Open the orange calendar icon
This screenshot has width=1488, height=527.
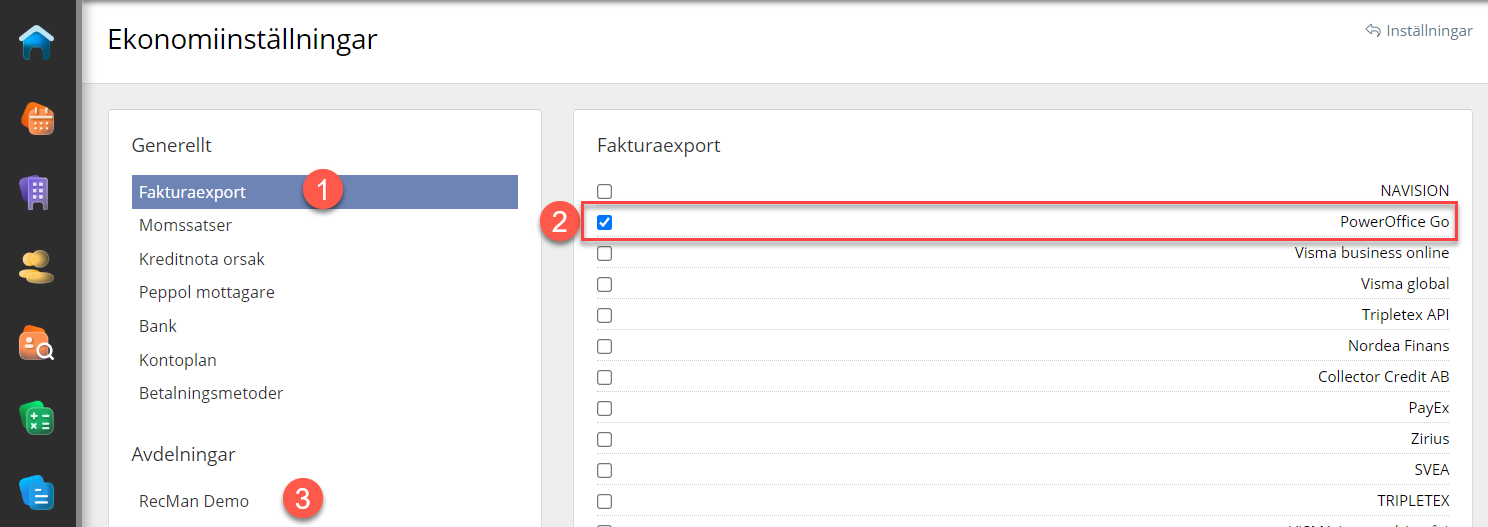click(37, 119)
